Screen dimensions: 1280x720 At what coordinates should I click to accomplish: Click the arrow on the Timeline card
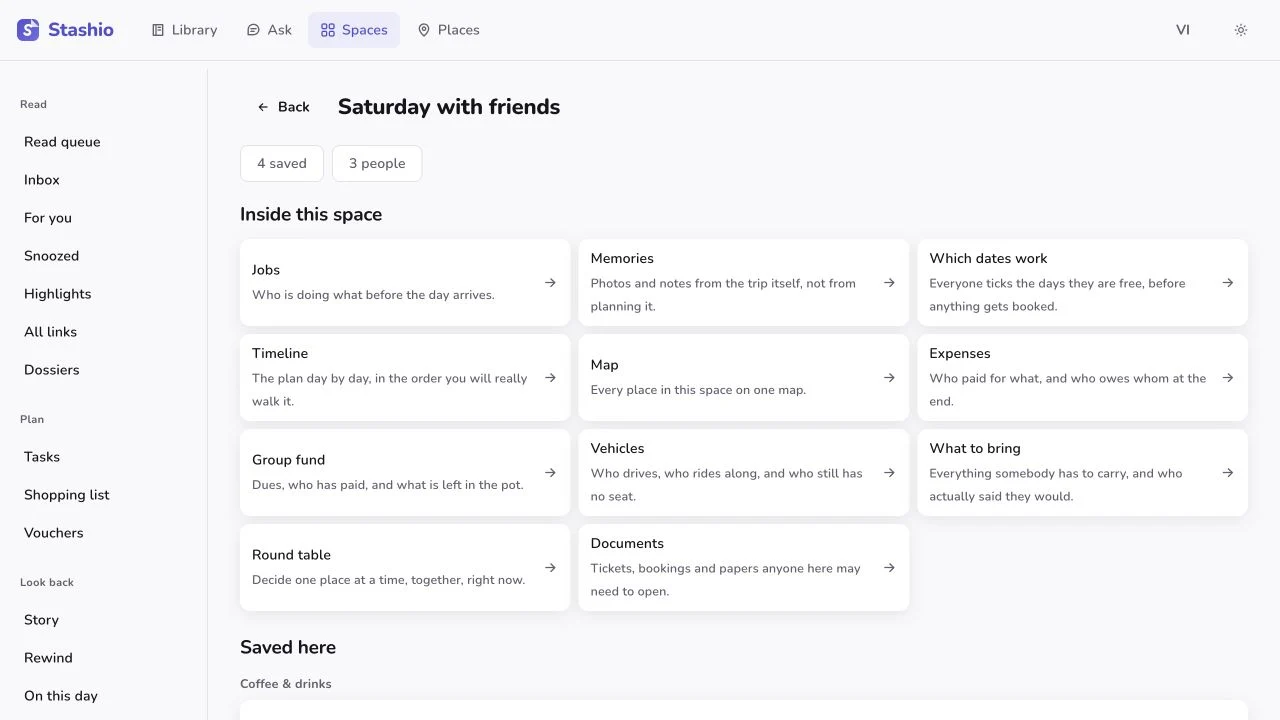tap(550, 378)
